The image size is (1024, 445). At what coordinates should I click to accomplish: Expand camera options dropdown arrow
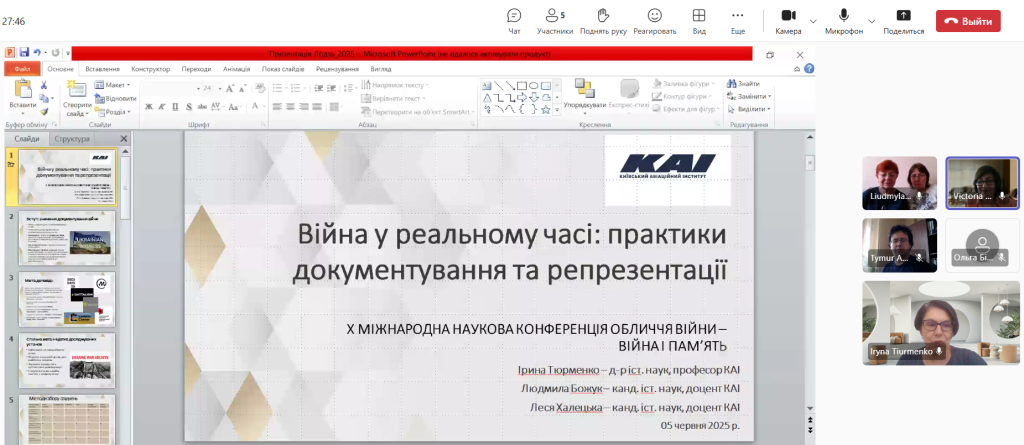[813, 20]
